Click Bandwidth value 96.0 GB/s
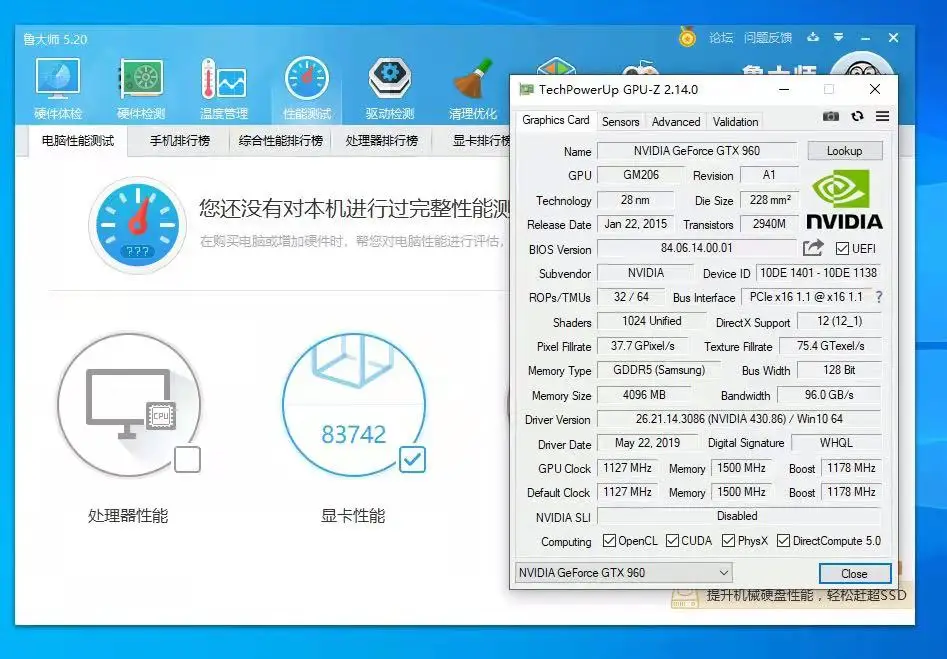947x659 pixels. click(x=829, y=394)
